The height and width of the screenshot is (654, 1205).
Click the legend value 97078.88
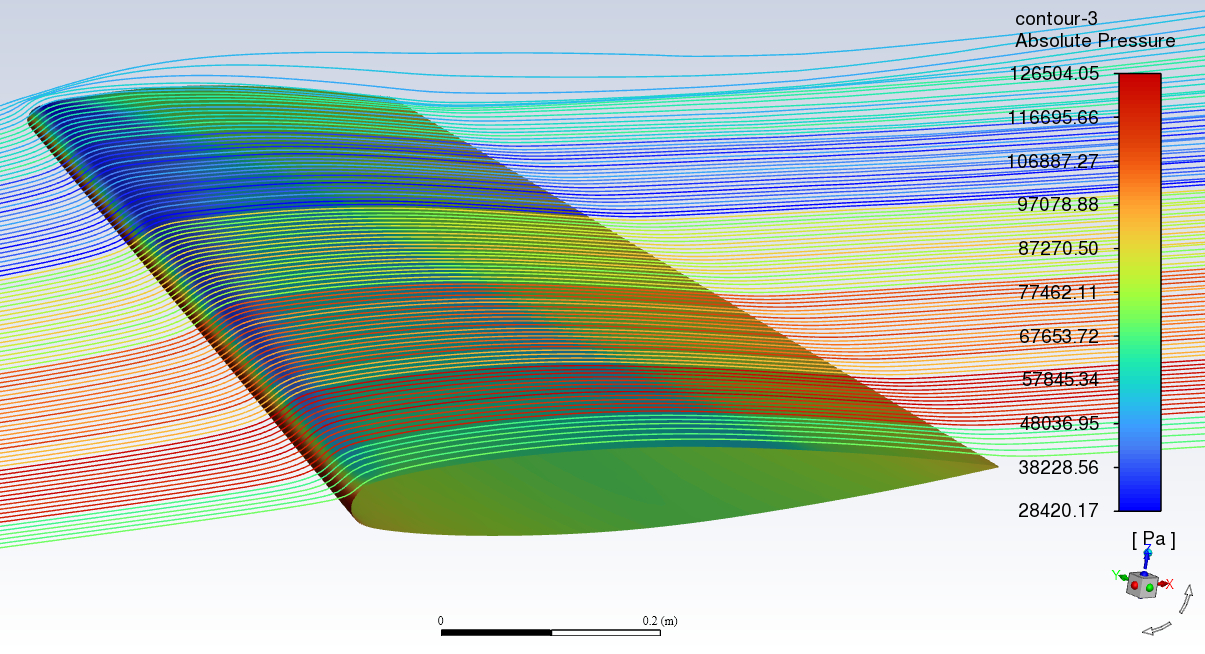tap(1058, 205)
